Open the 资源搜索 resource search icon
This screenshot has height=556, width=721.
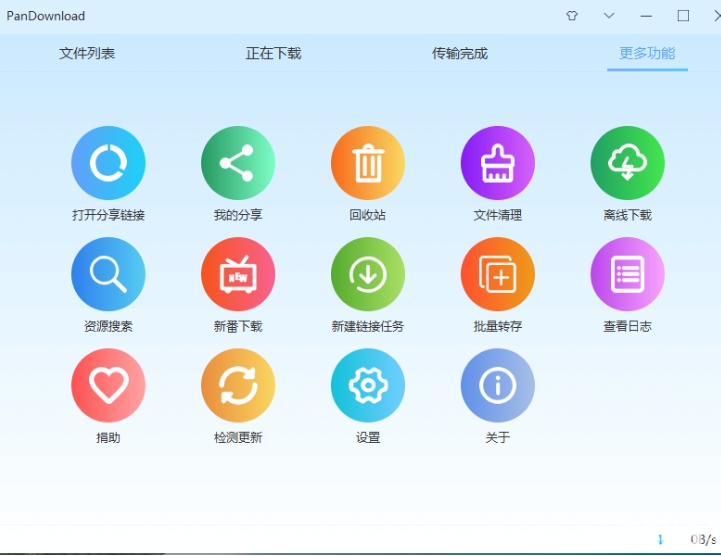click(108, 274)
